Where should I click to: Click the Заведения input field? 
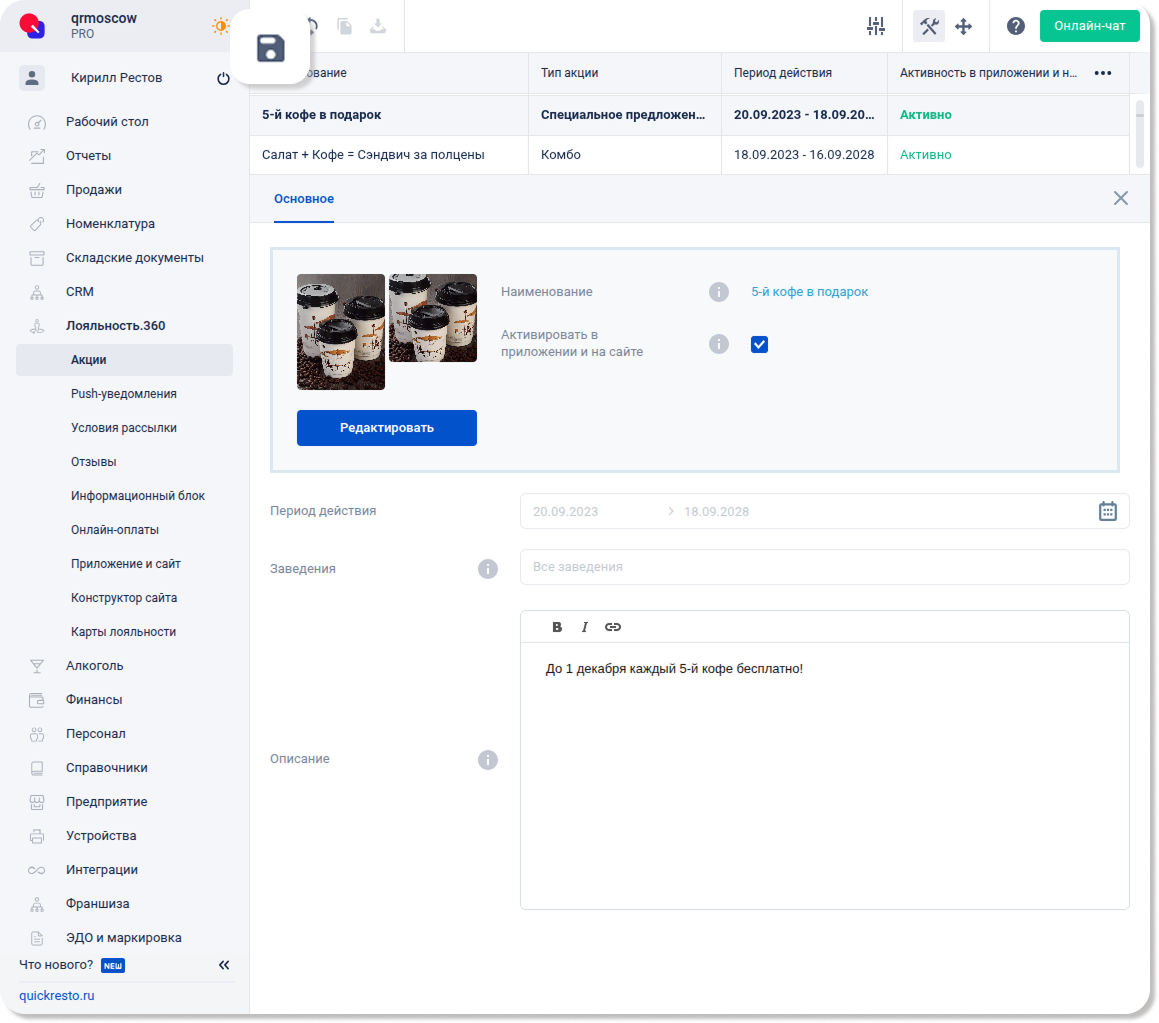pyautogui.click(x=824, y=567)
